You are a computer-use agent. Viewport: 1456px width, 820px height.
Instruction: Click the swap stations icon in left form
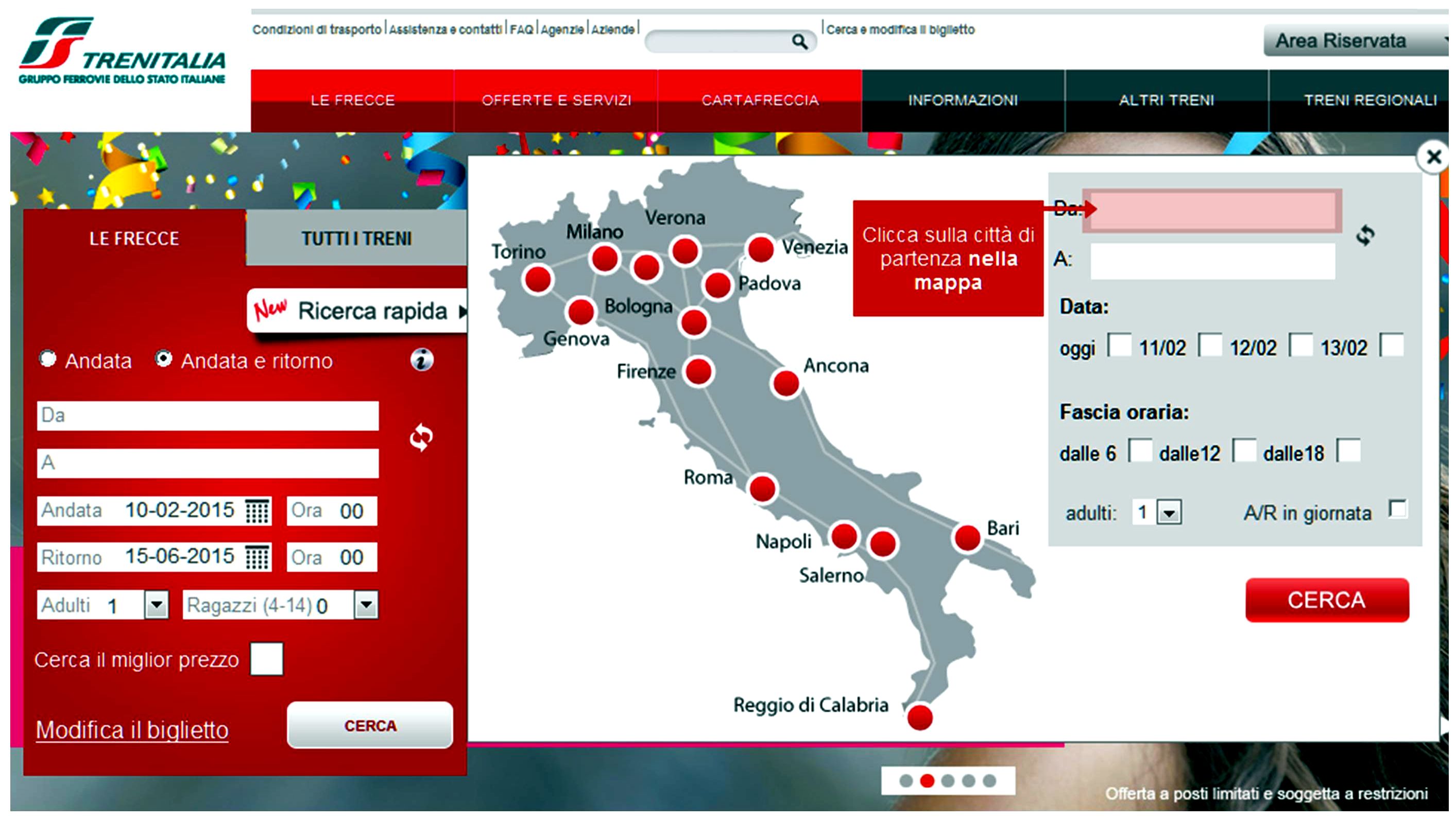coord(421,438)
